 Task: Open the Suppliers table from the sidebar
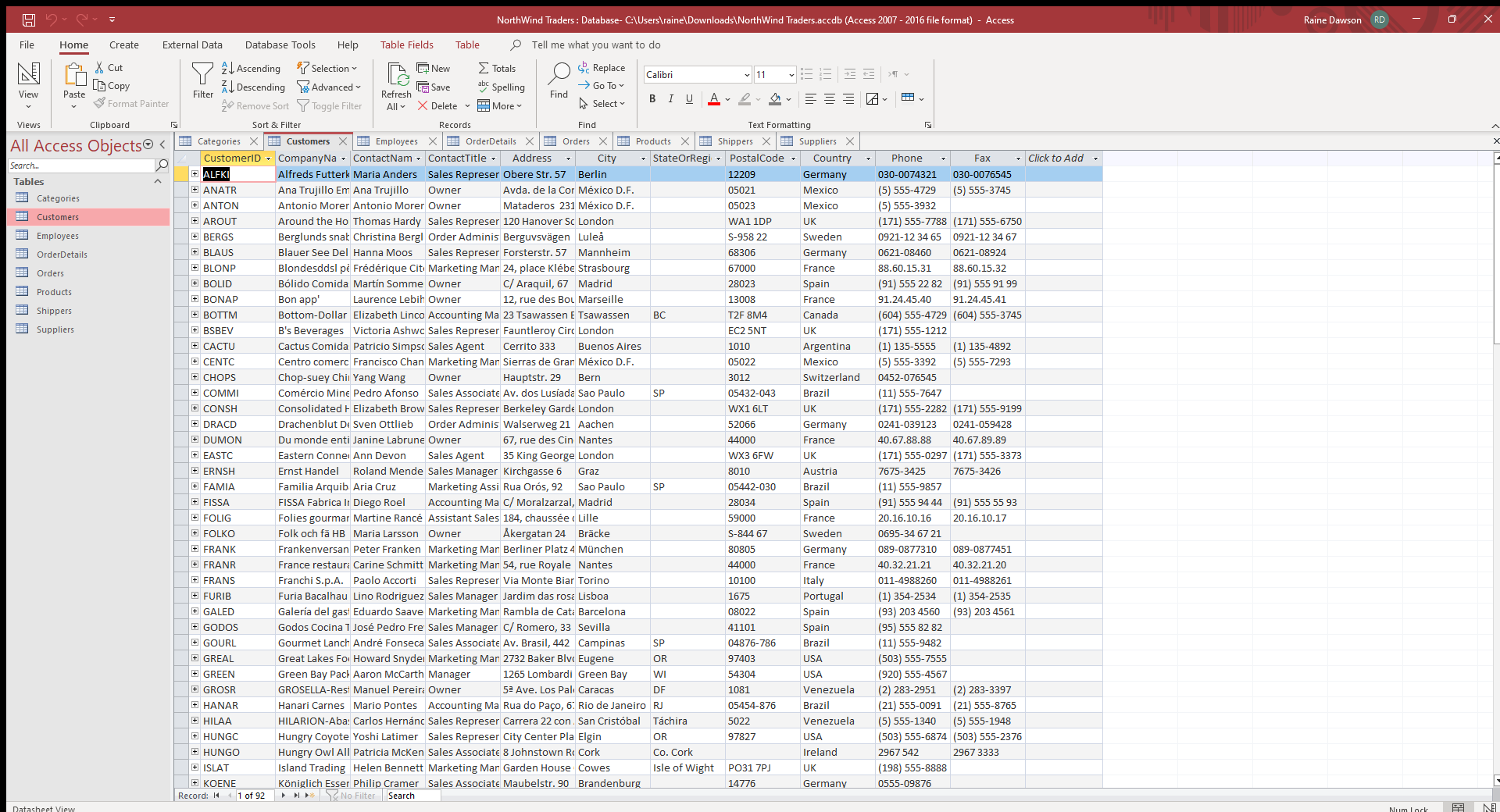pos(57,329)
